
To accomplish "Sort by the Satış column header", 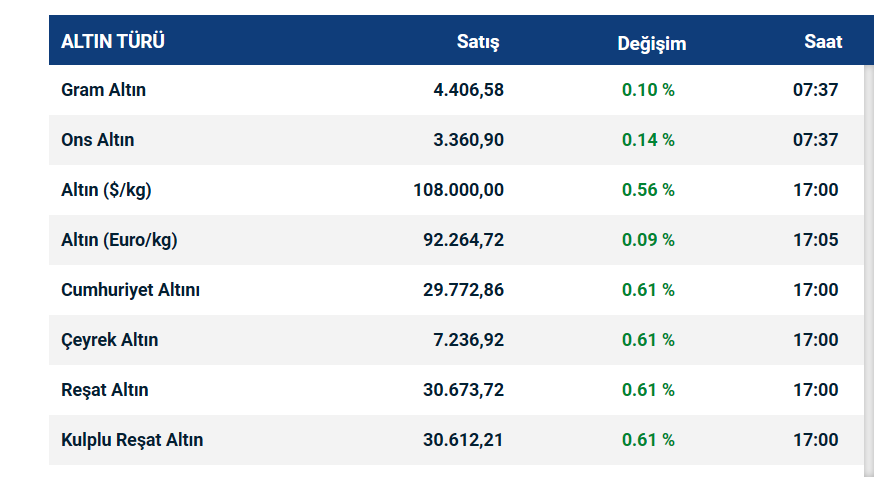I will coord(478,42).
